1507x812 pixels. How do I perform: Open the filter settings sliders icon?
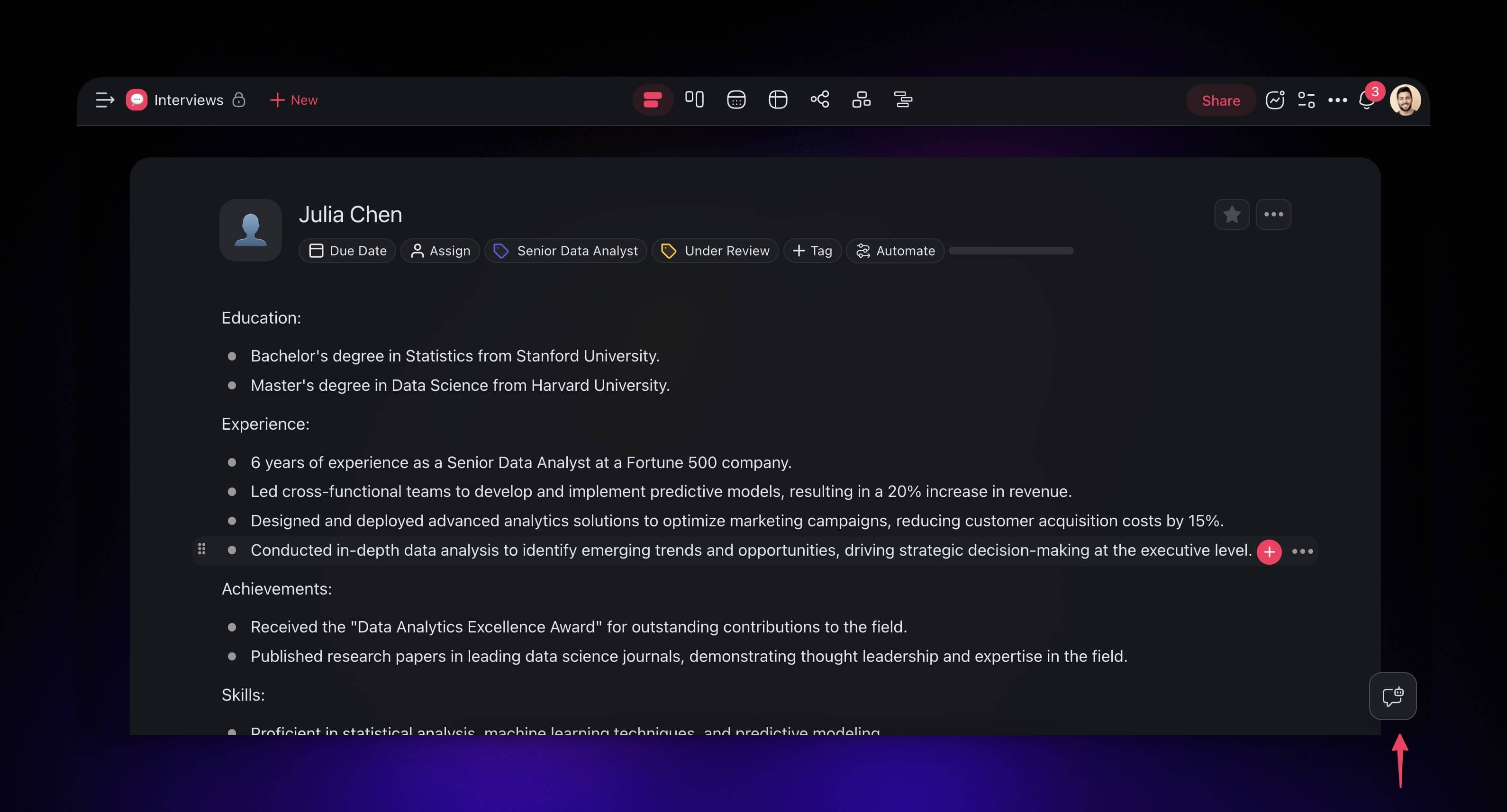coord(1307,100)
